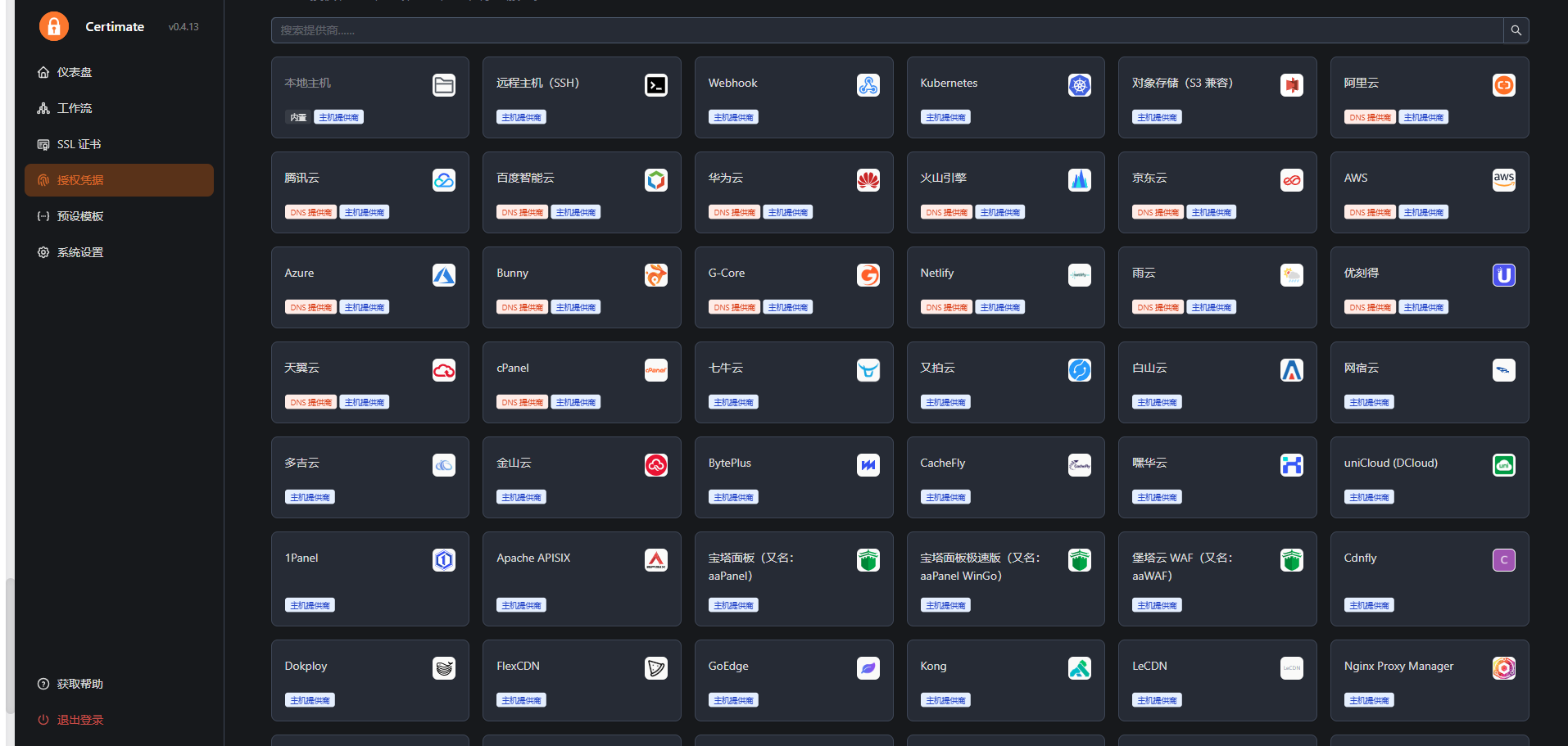Open 系统设置 system settings
1568x746 pixels.
tap(79, 252)
